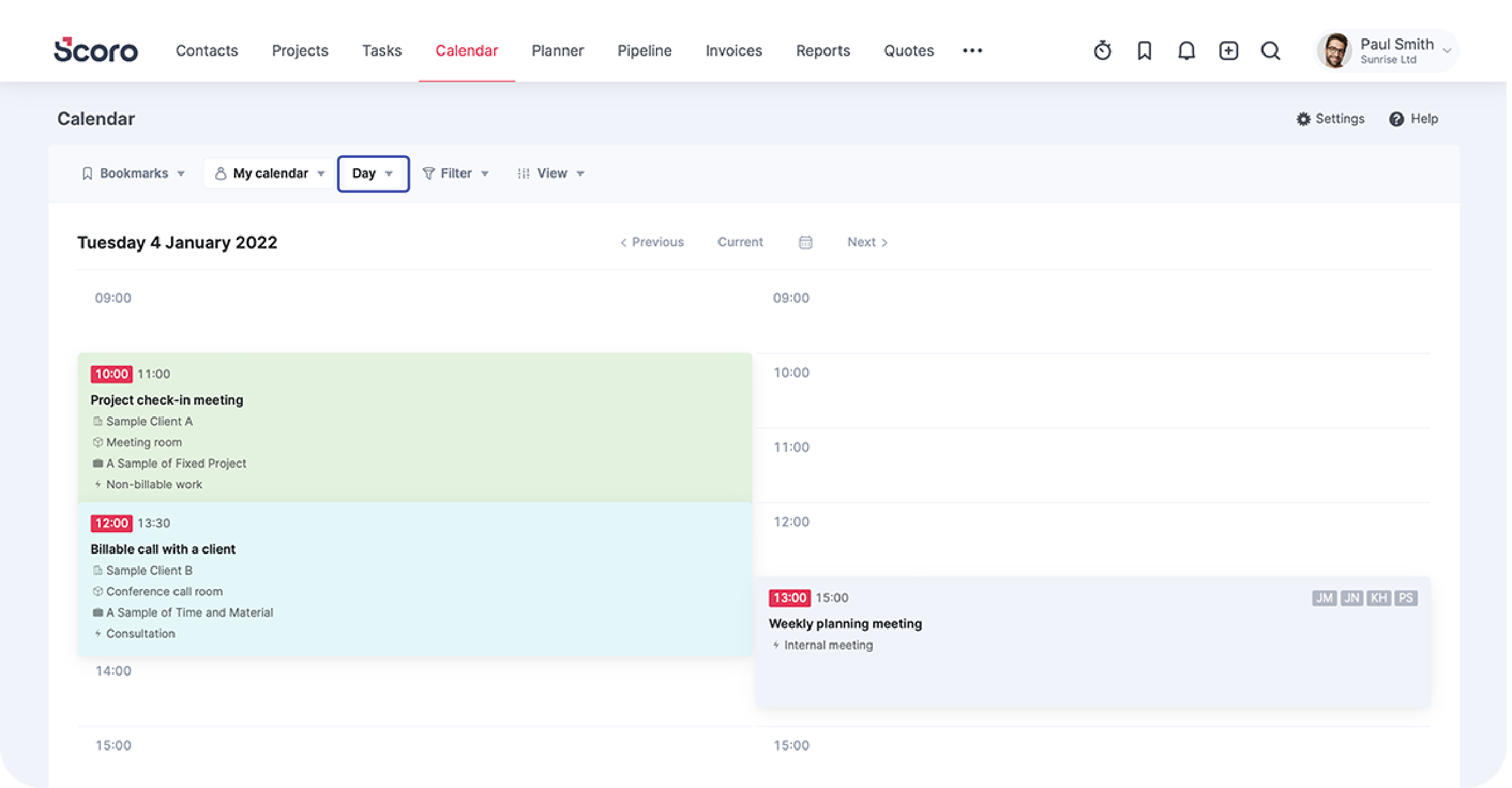The height and width of the screenshot is (788, 1512).
Task: Open the Billable call with a client event
Action: point(415,579)
